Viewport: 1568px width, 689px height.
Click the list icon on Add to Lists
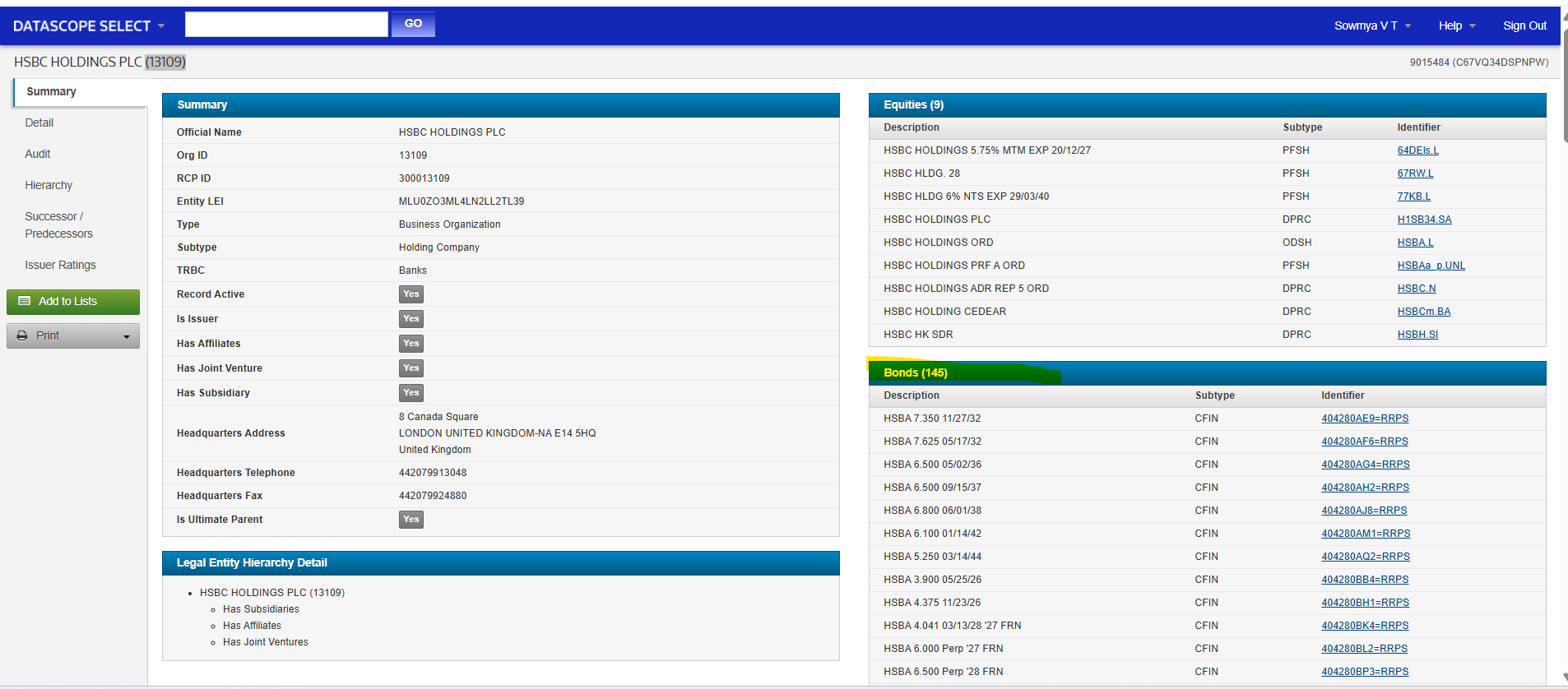coord(25,301)
